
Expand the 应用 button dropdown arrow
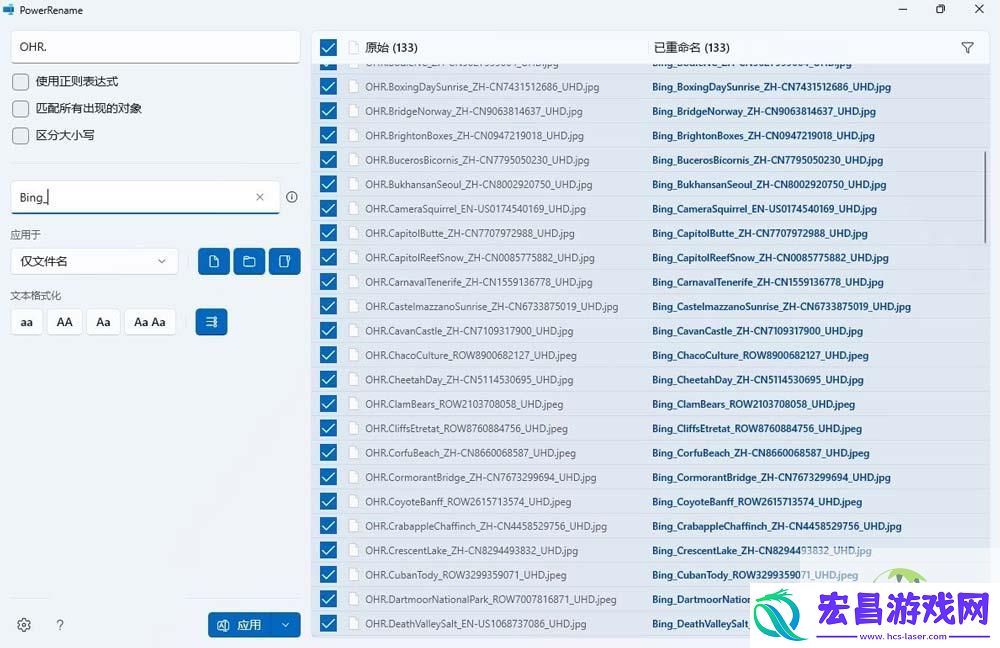click(x=286, y=625)
